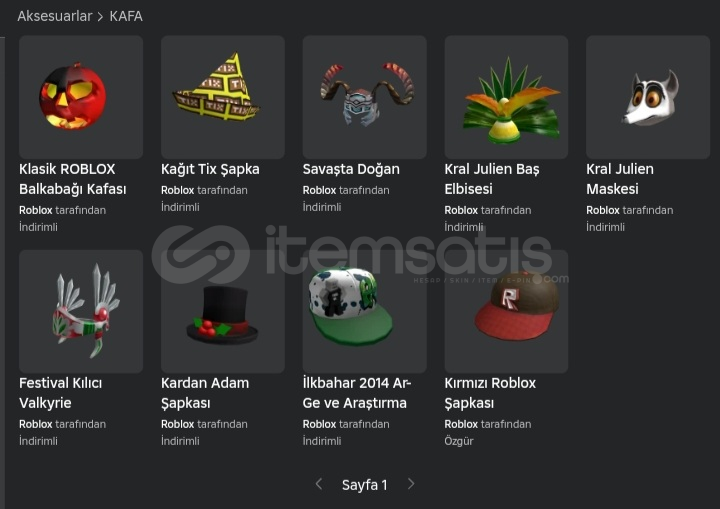
Task: Click the Kral Julien Baş Elbisesi crown image
Action: click(x=506, y=97)
